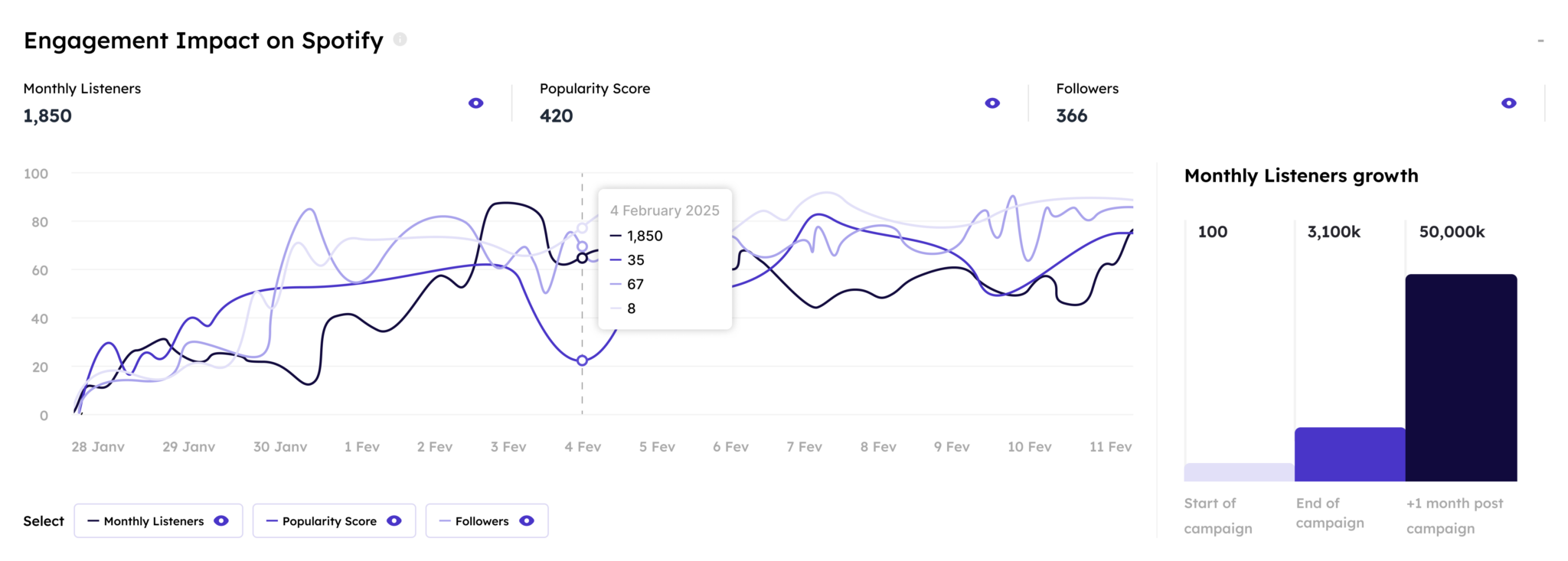
Task: Click the Monthly Listeners value 1,850
Action: click(x=47, y=116)
